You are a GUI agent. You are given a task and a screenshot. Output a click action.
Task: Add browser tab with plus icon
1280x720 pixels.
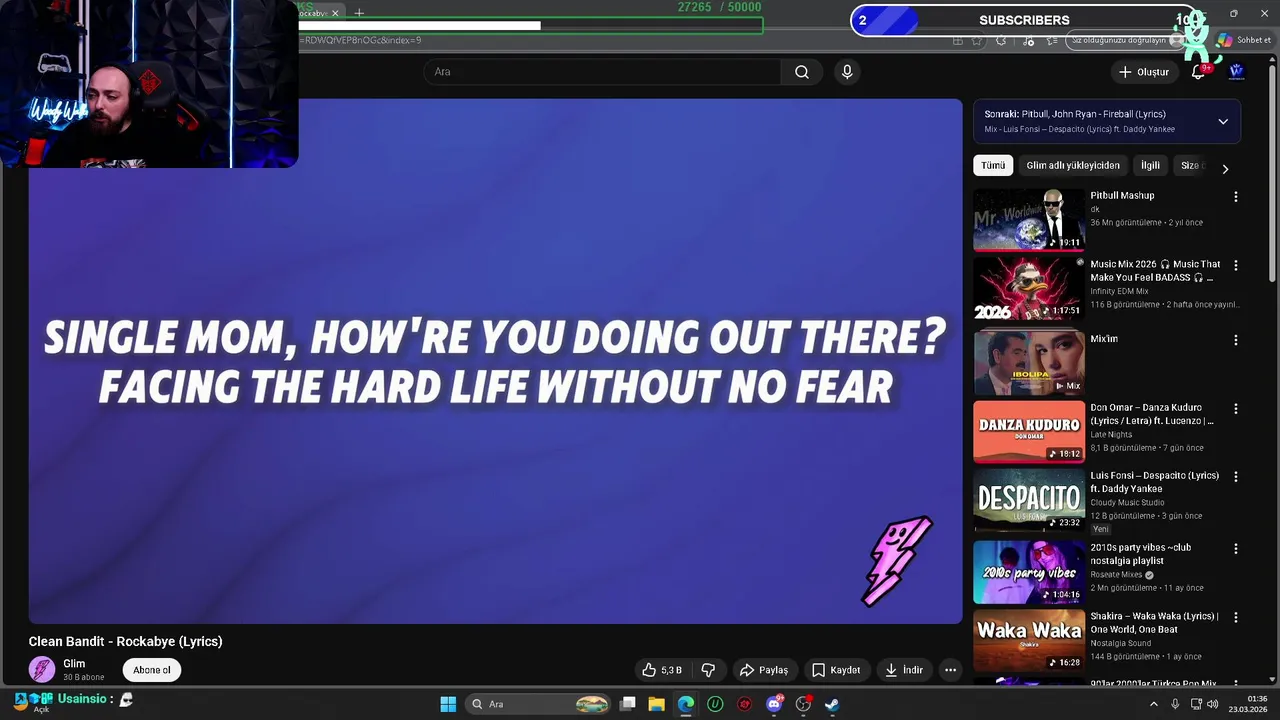[x=359, y=13]
